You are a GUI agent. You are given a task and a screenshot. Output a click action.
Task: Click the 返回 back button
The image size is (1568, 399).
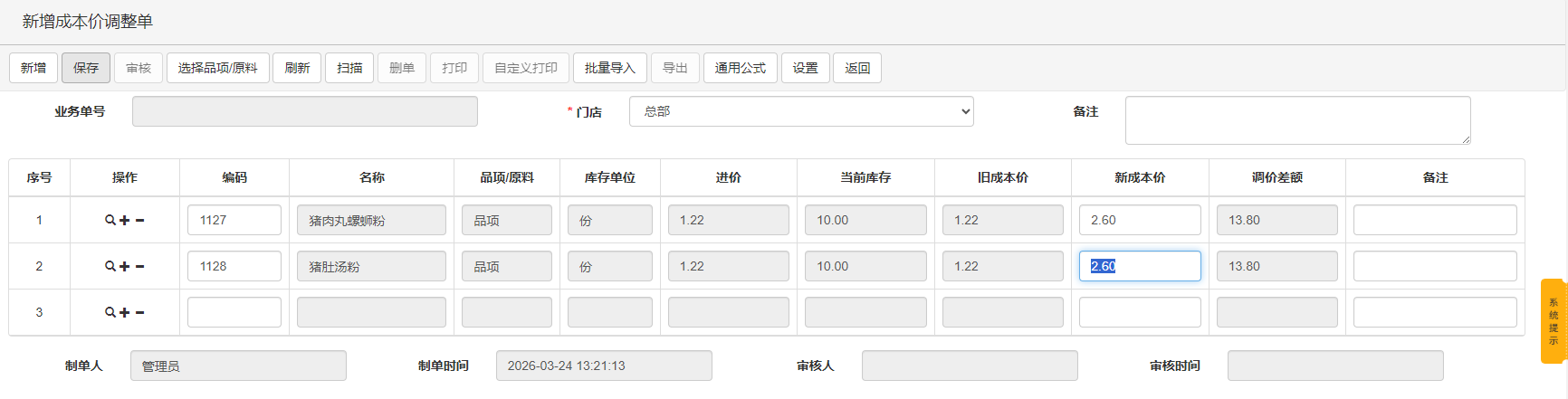[856, 68]
